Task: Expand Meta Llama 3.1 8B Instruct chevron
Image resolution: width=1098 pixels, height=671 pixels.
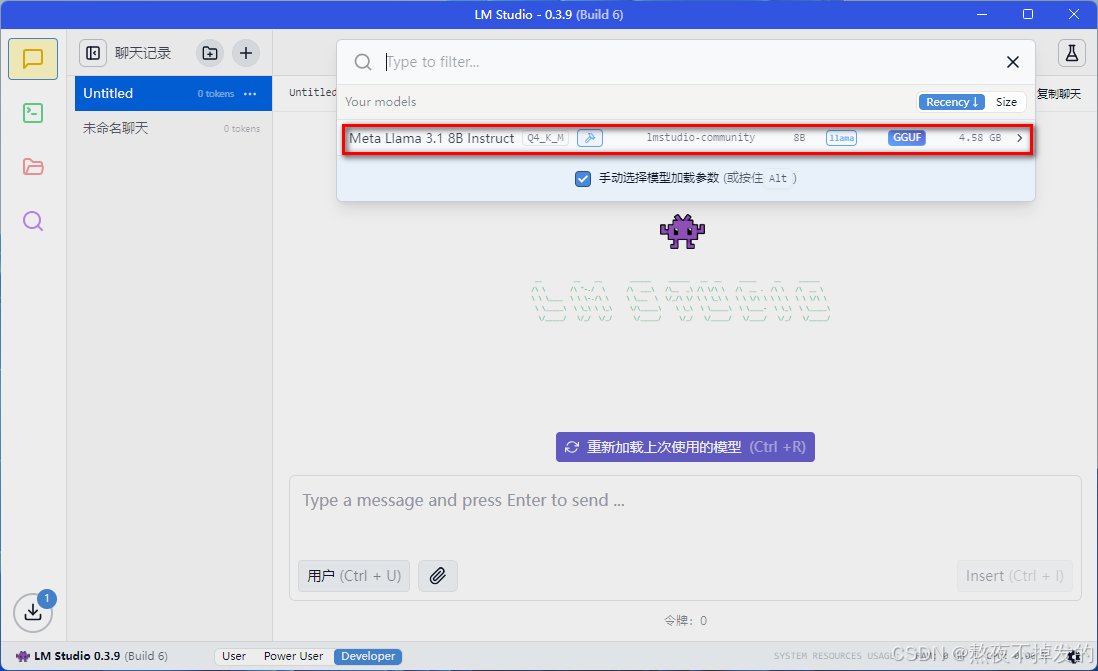Action: [1020, 138]
